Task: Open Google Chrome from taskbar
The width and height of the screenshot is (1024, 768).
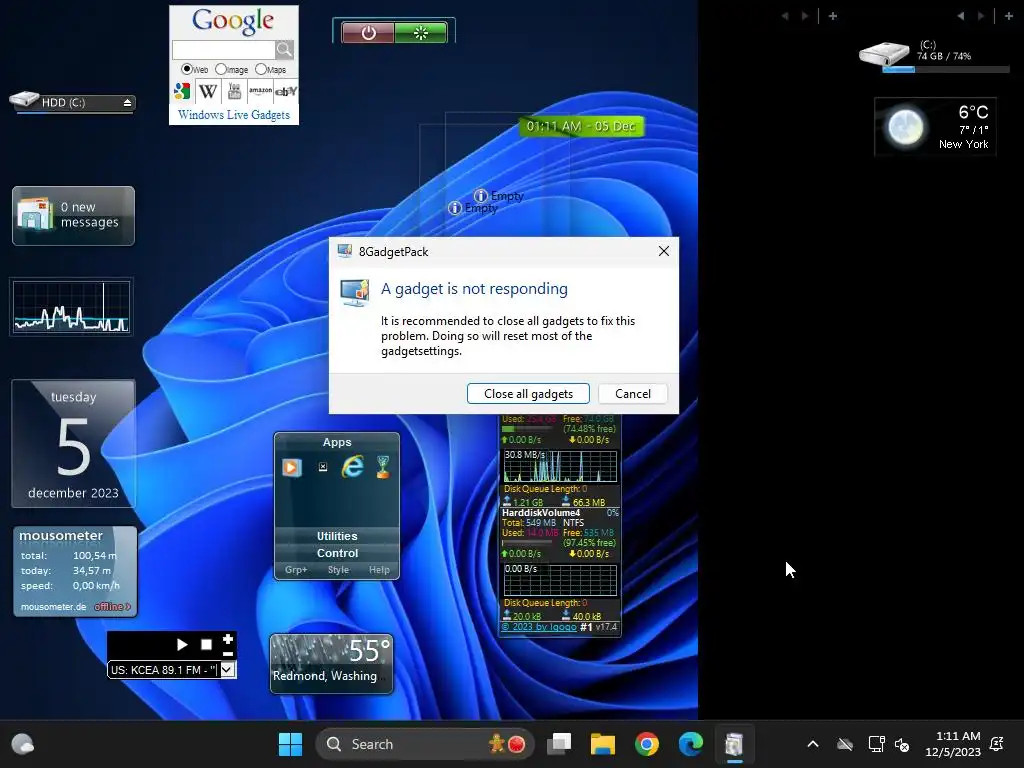Action: 647,744
